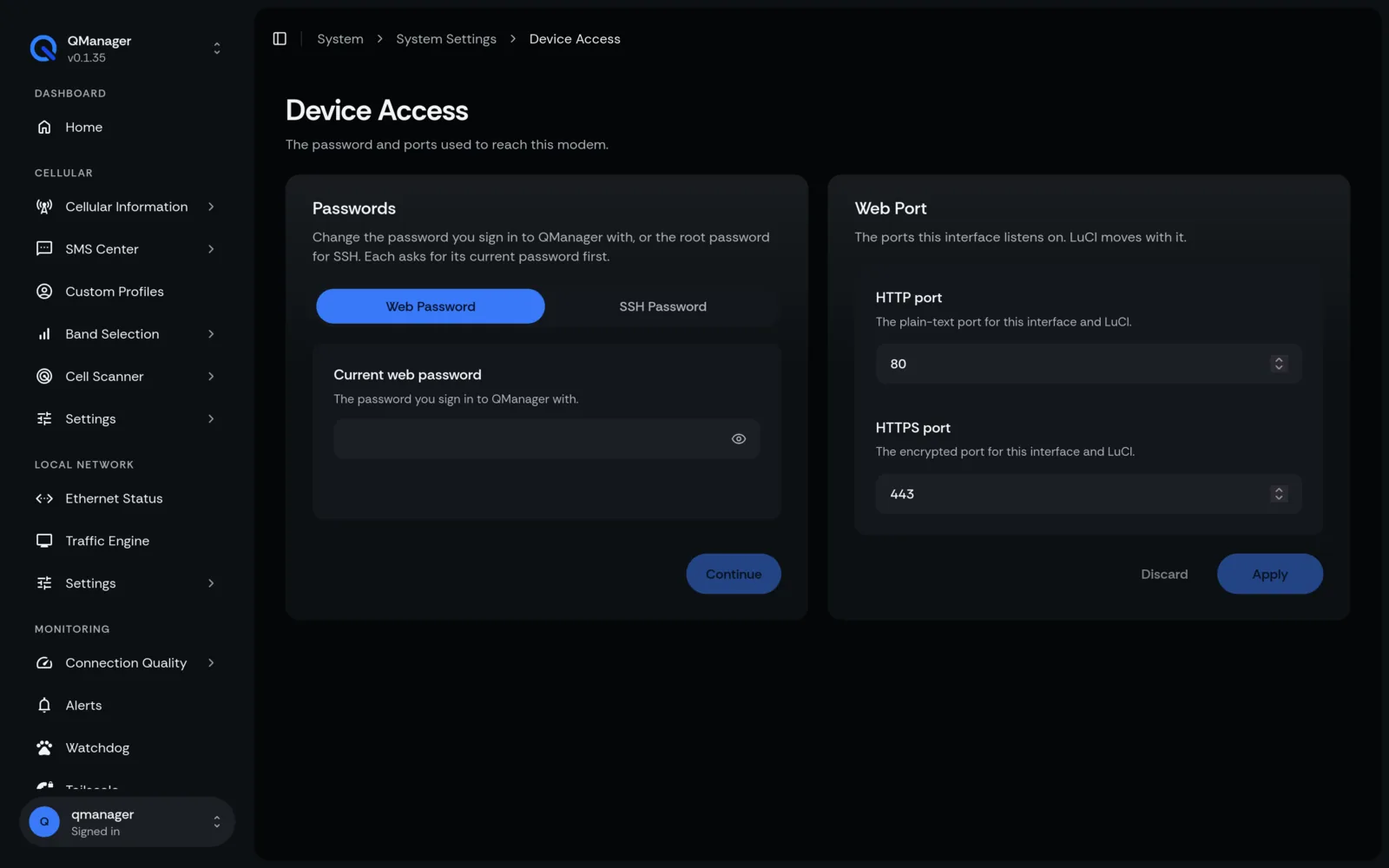Open the Custom Profiles page label
The image size is (1389, 868).
[x=115, y=292]
